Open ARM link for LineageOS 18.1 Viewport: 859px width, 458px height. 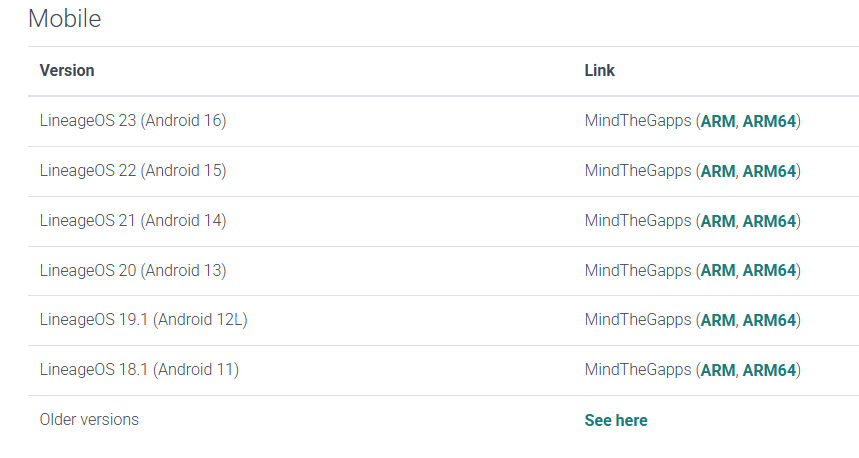click(718, 370)
